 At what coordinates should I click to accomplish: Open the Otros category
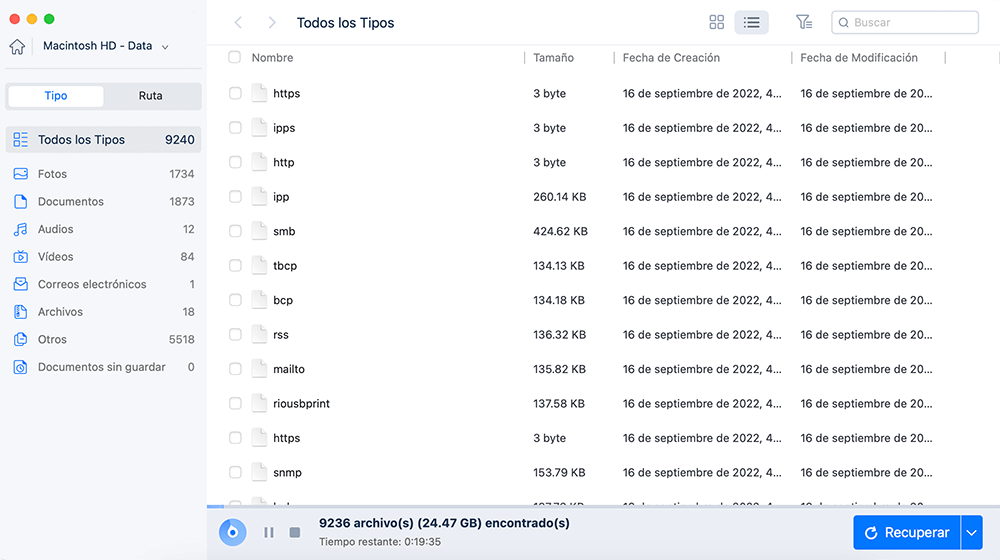[103, 339]
